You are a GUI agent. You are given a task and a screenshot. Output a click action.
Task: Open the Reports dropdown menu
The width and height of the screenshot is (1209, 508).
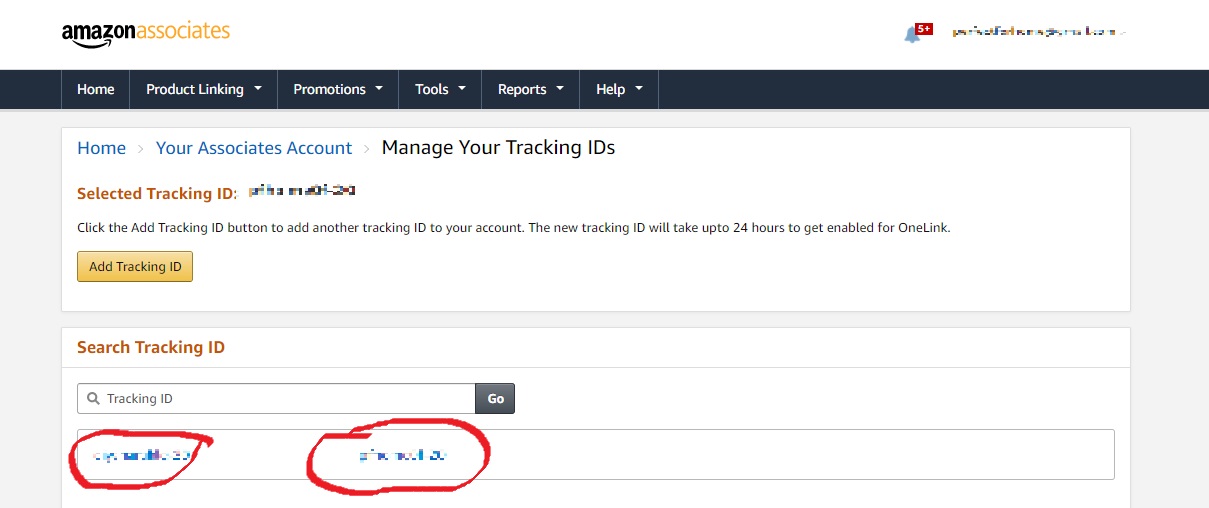531,89
